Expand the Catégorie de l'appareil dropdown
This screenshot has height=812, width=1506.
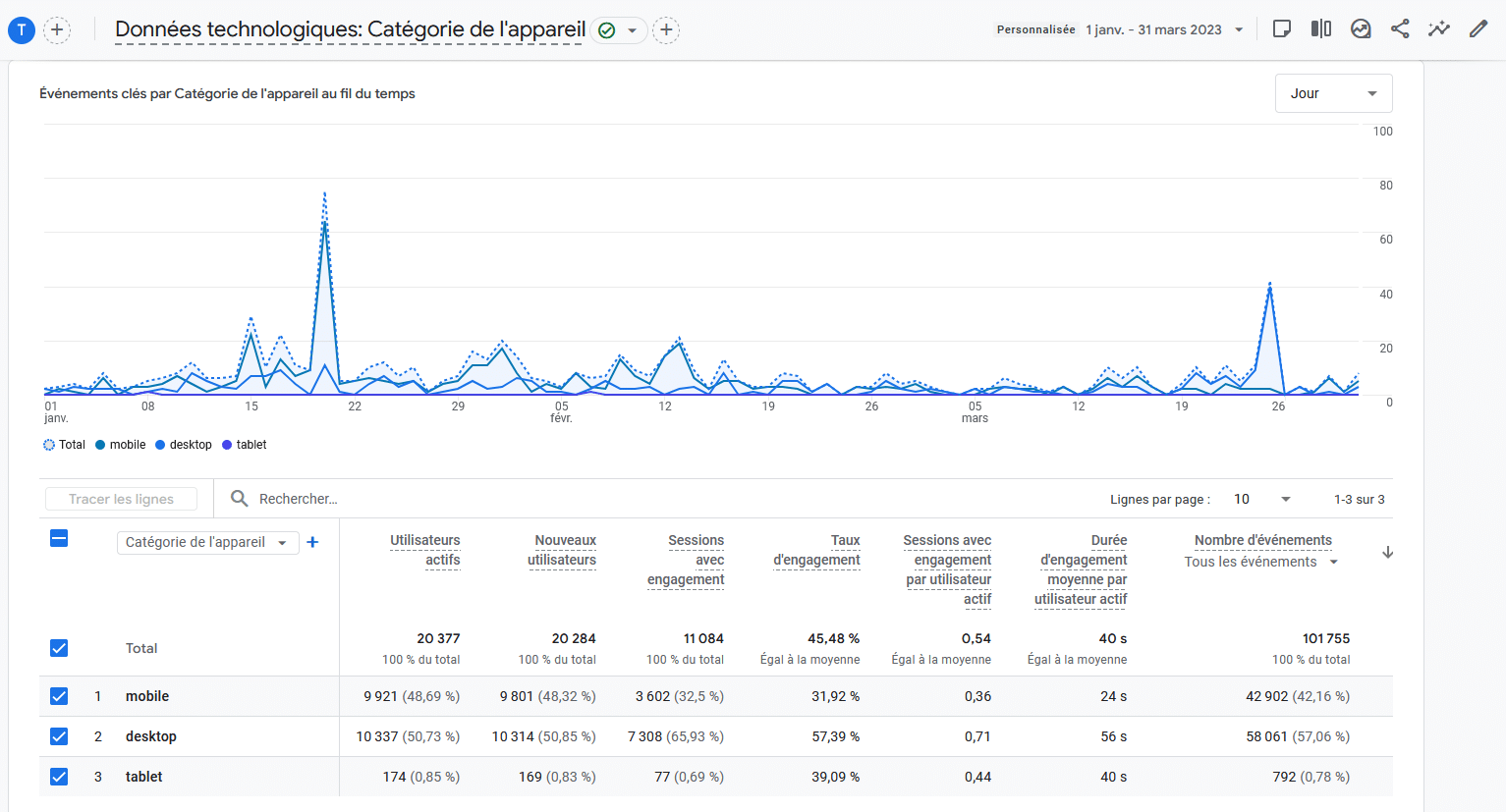[x=207, y=542]
